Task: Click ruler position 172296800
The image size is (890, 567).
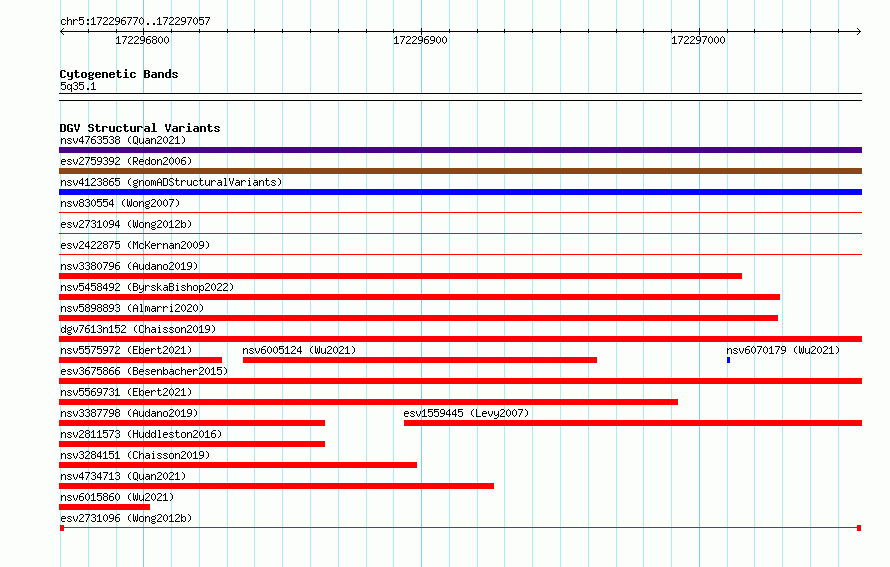Action: [142, 40]
